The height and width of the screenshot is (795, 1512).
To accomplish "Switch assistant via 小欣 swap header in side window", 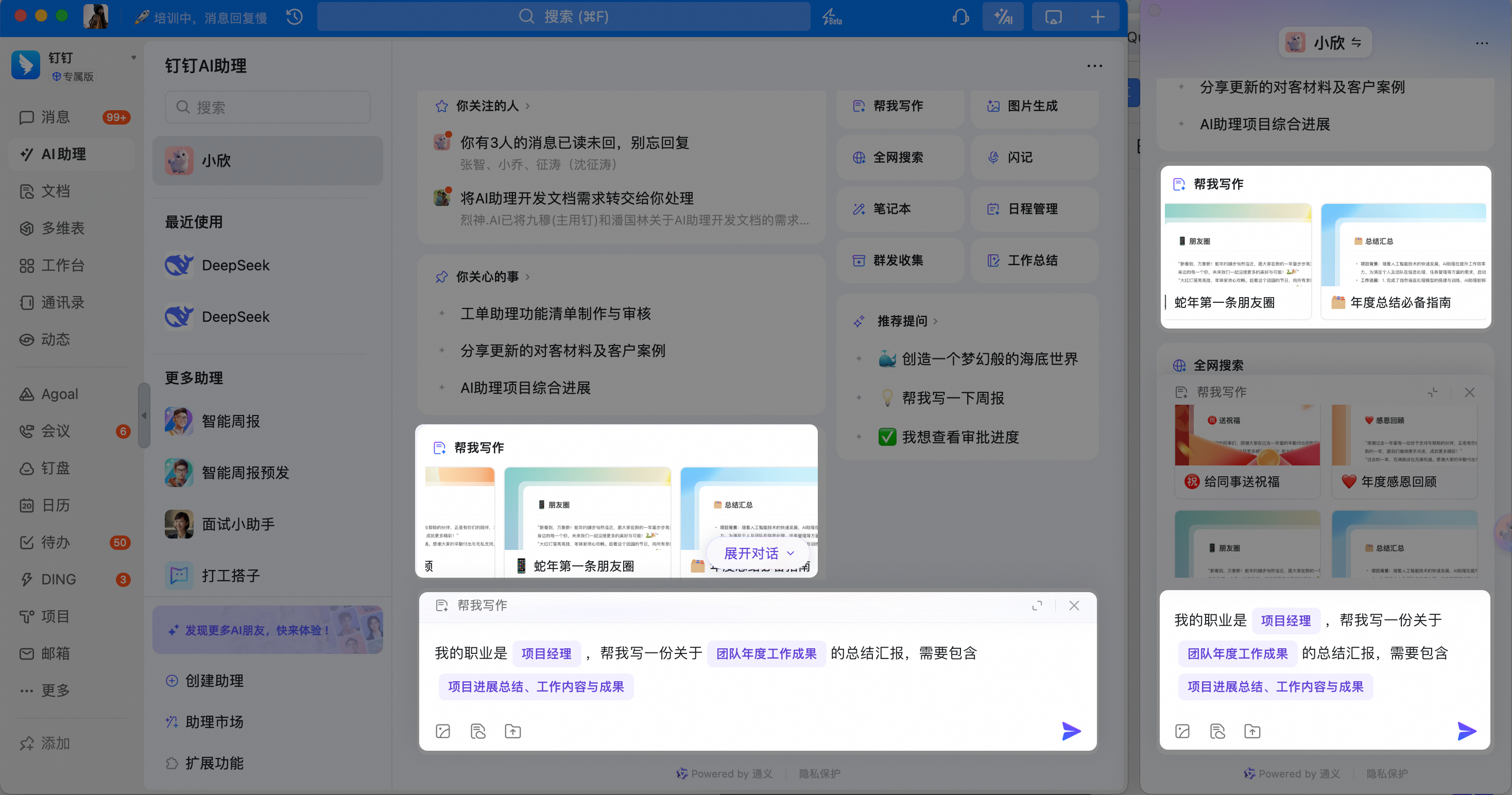I will click(1326, 43).
